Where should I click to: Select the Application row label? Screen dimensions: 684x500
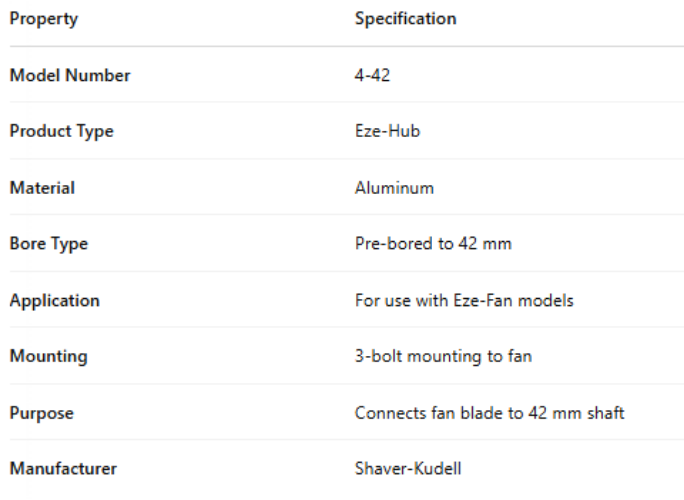pos(55,300)
